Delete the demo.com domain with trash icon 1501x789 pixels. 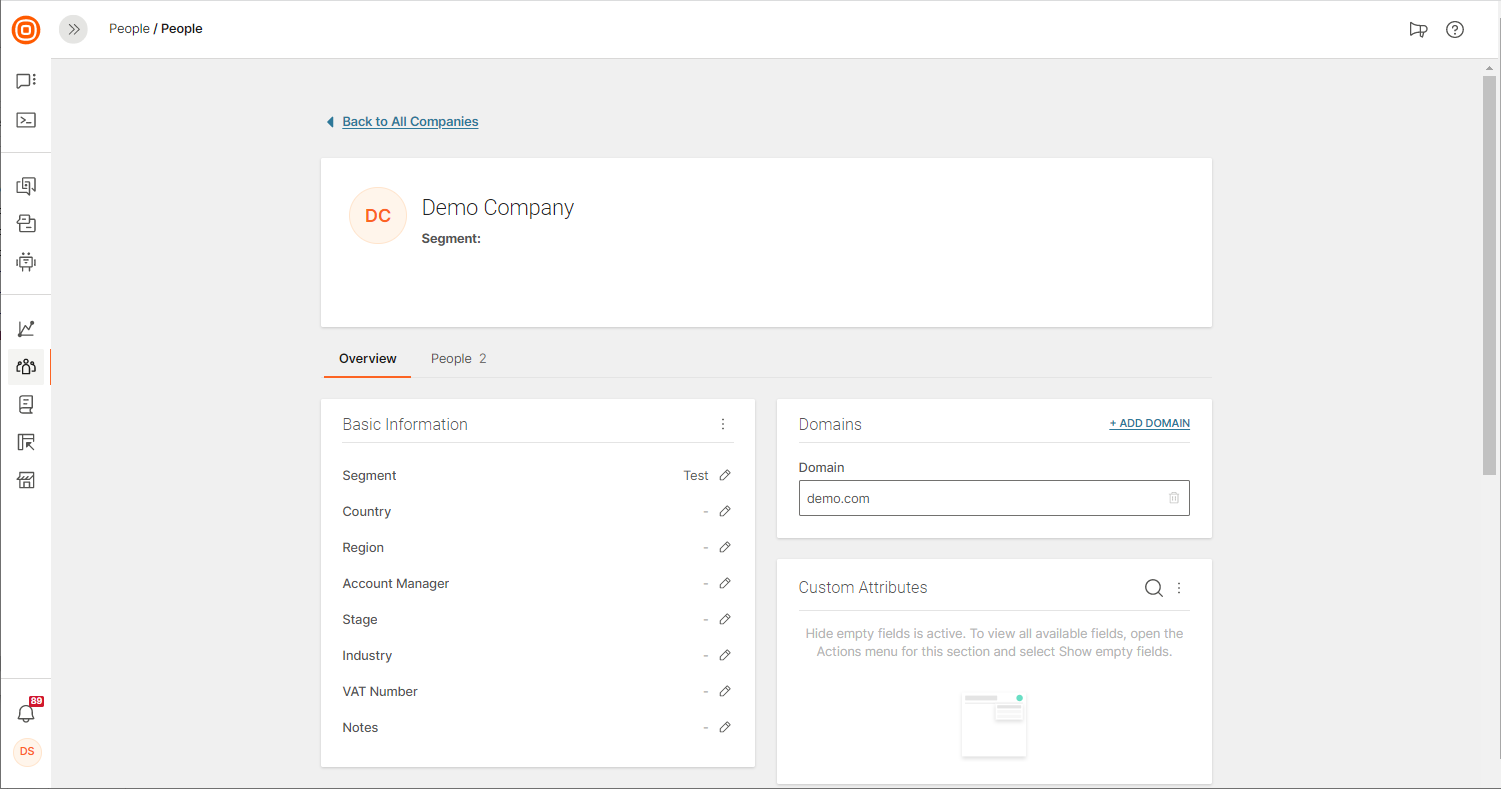[x=1174, y=498]
